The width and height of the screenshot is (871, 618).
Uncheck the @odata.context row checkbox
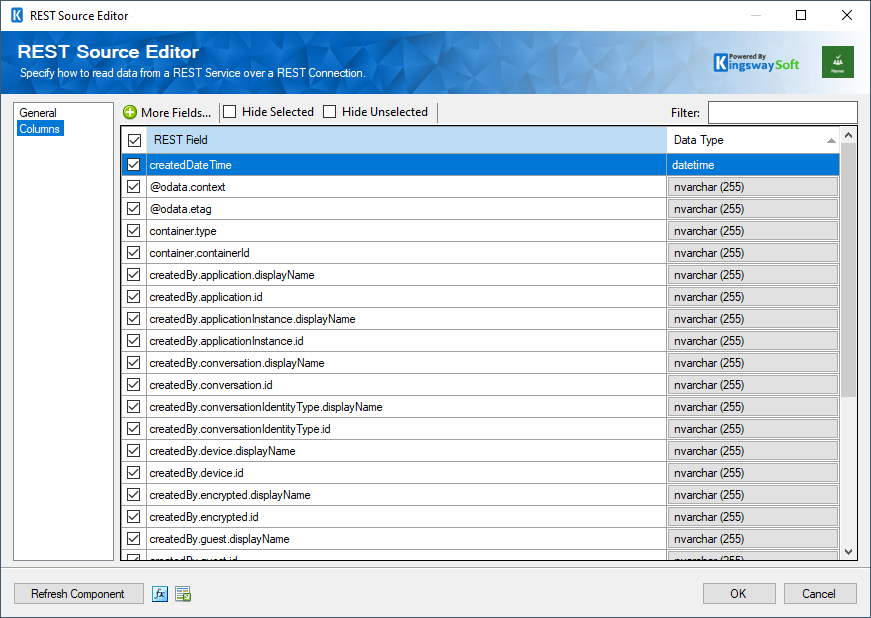pyautogui.click(x=133, y=187)
